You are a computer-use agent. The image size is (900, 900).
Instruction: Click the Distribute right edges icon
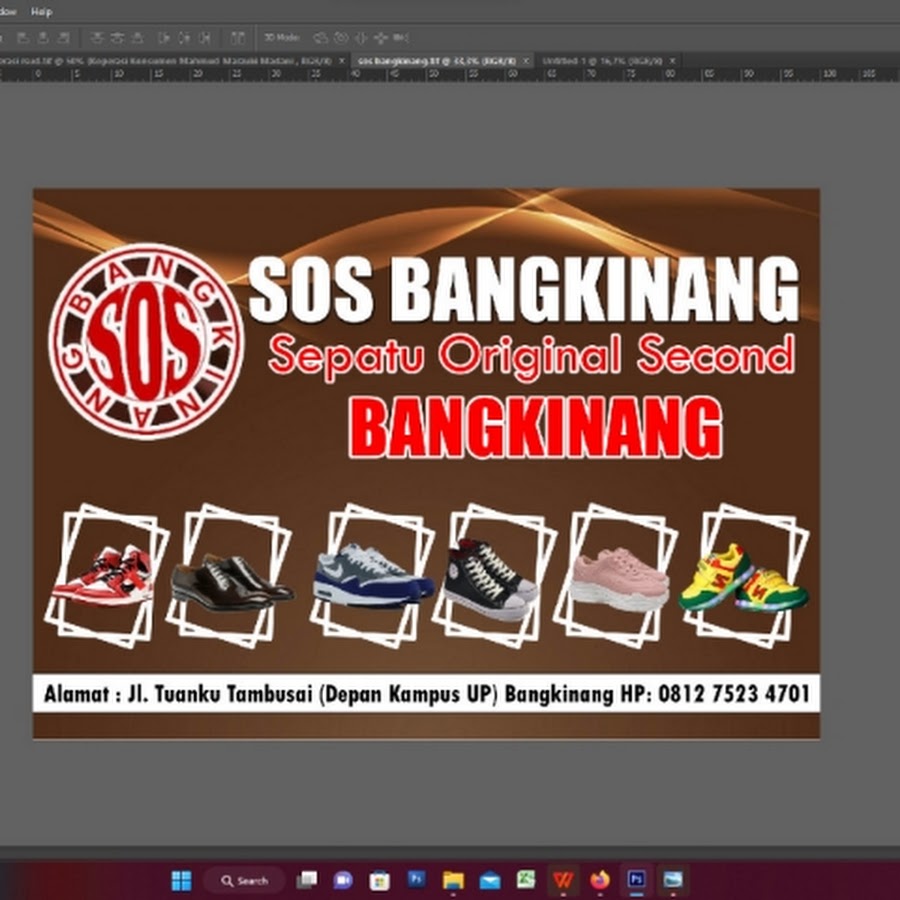coord(204,38)
